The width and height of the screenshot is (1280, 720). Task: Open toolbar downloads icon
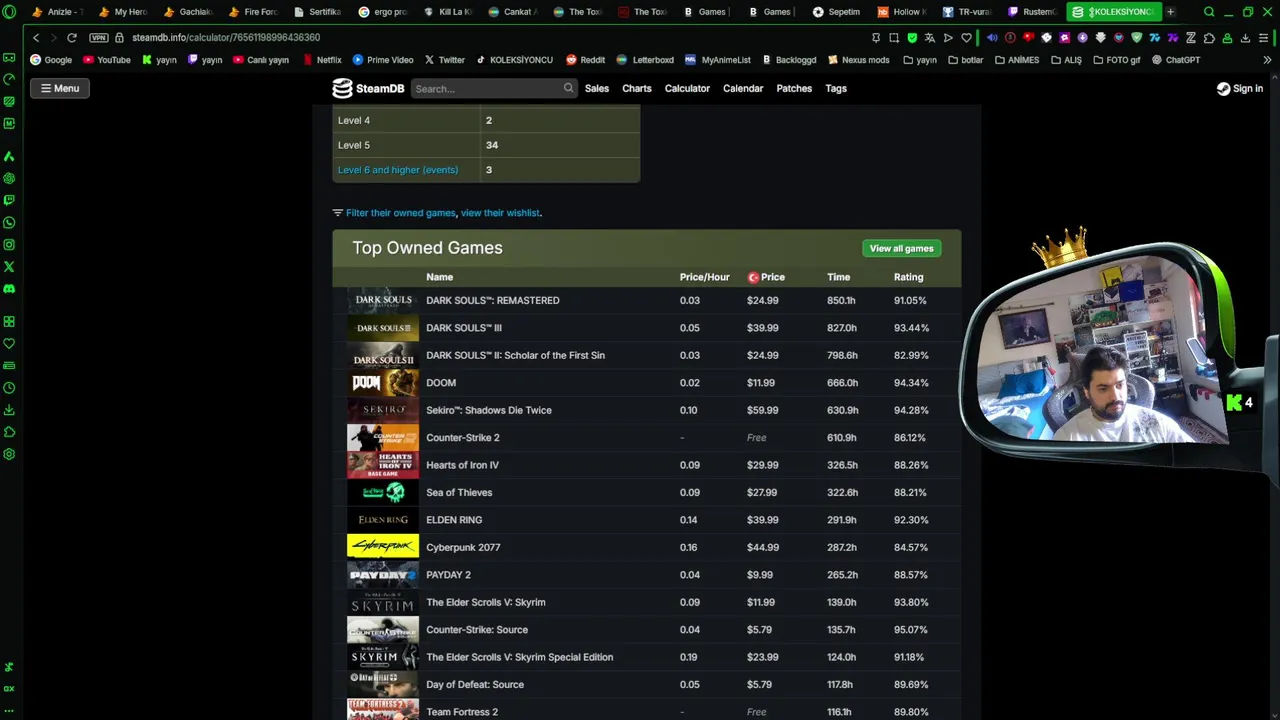coord(1245,38)
